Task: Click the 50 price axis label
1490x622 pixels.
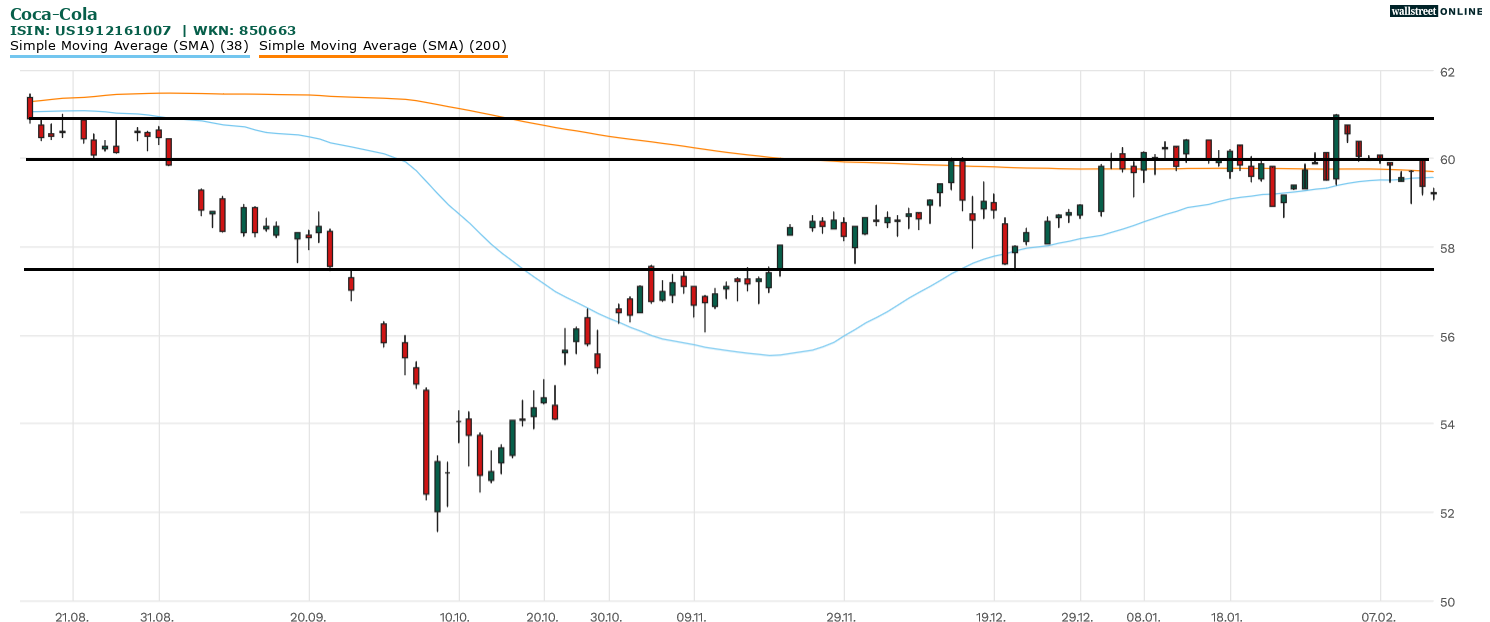Action: [x=1447, y=601]
